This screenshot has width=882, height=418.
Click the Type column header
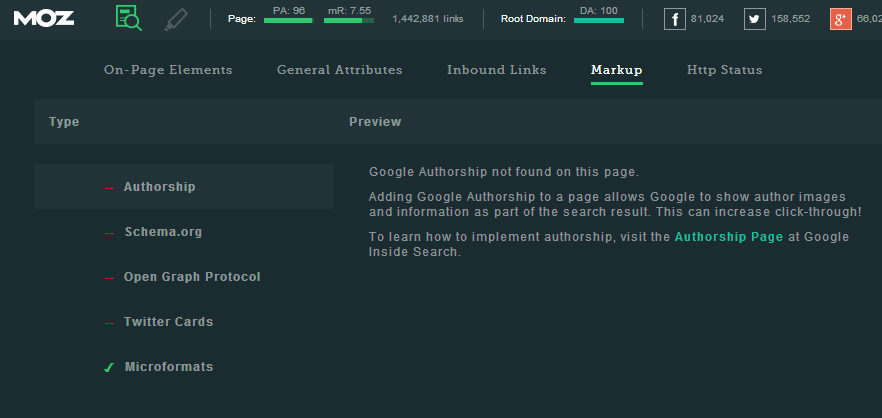(64, 122)
